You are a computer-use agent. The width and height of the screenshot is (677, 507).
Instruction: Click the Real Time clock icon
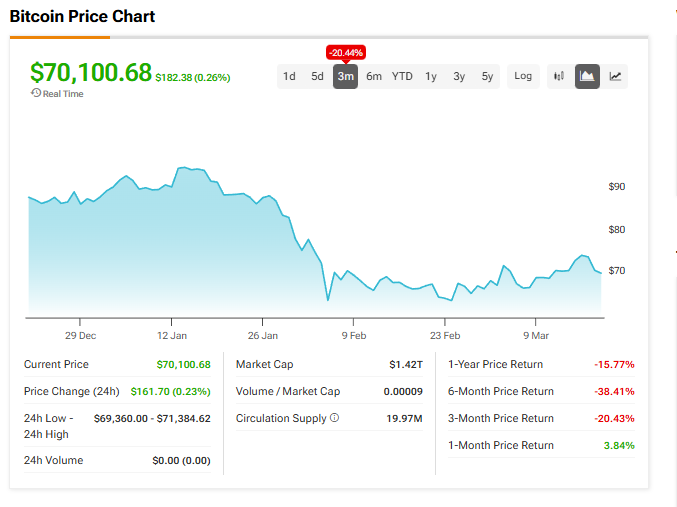pos(36,93)
